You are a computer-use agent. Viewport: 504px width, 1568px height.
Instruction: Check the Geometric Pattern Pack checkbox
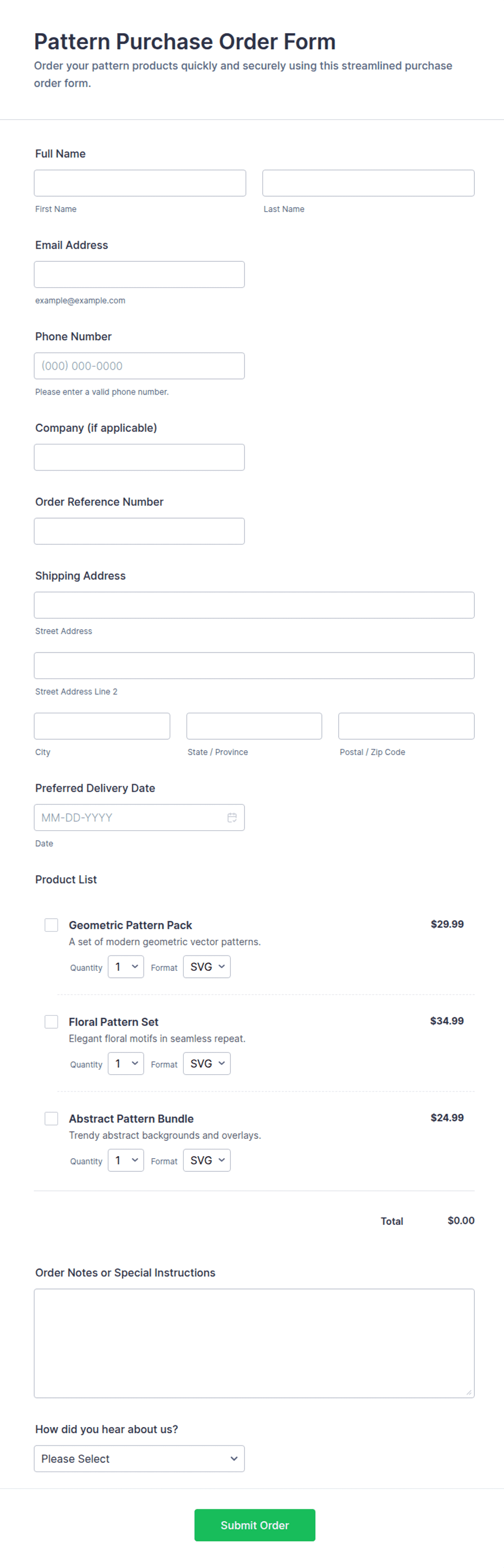tap(51, 925)
